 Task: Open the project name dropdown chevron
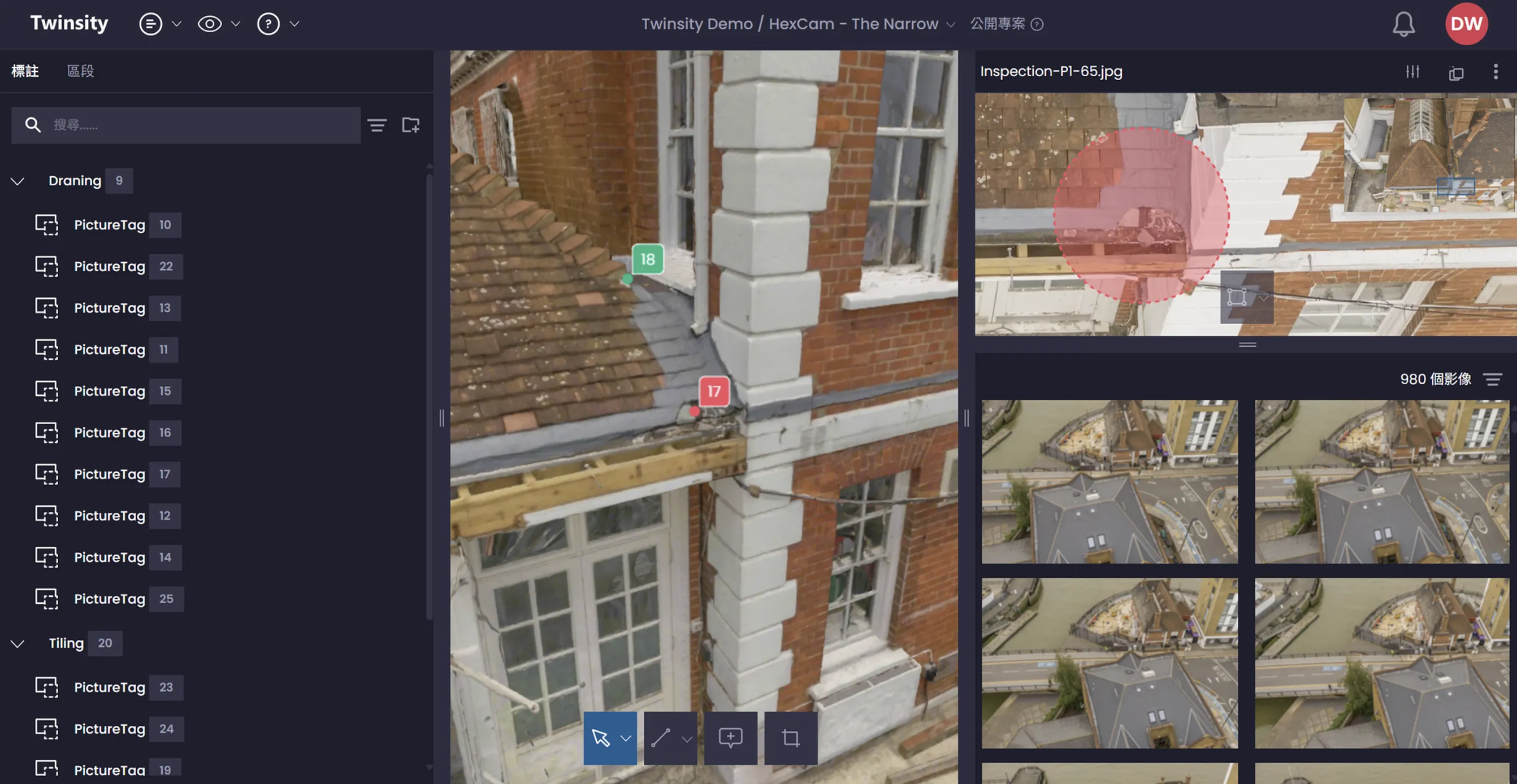point(951,25)
